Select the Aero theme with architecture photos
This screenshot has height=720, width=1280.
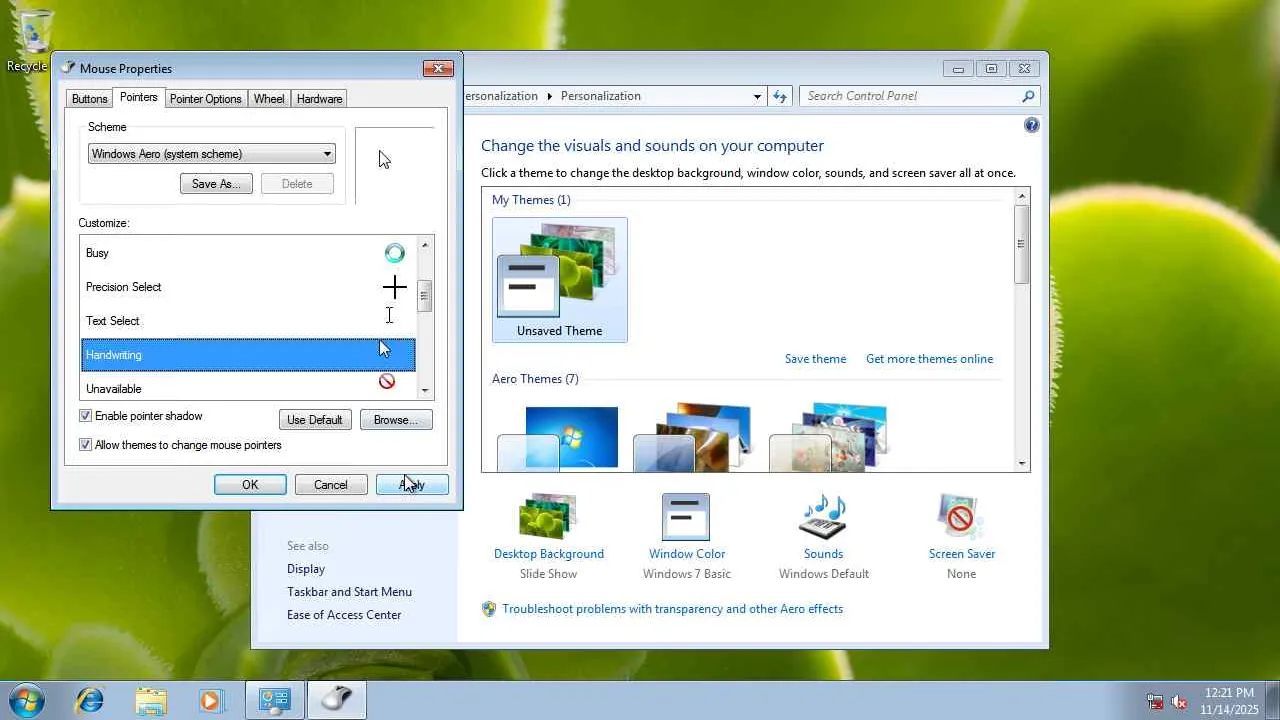[x=692, y=436]
